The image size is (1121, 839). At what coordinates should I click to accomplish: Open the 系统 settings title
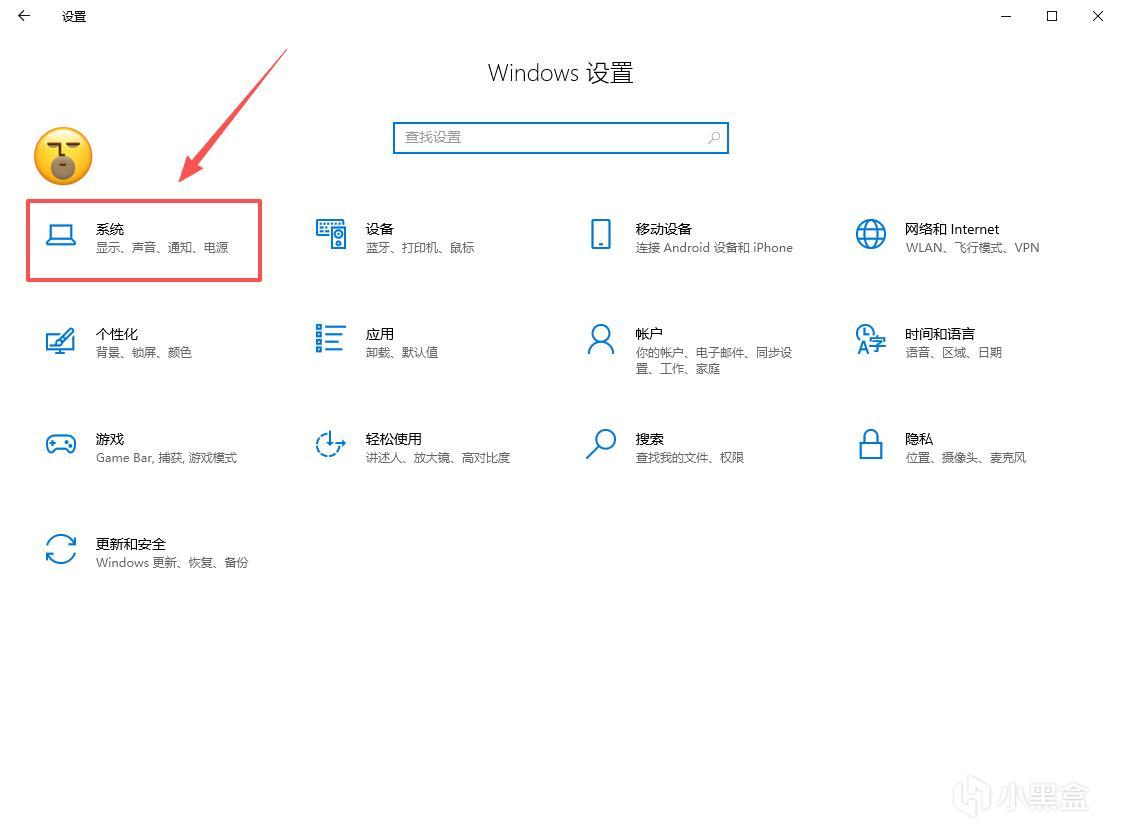pos(110,229)
